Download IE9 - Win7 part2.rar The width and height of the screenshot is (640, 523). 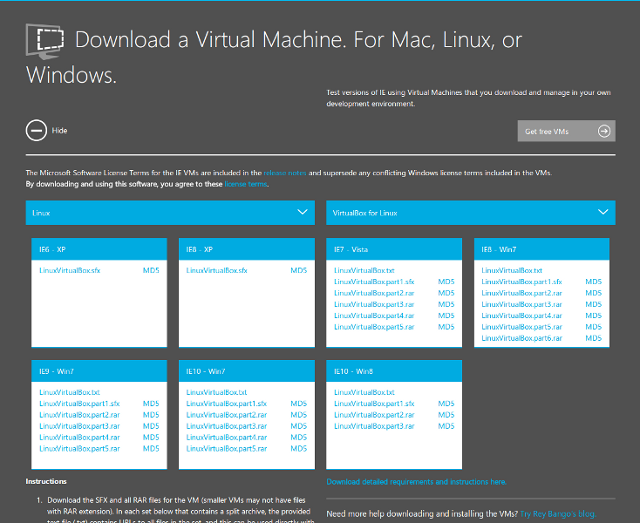pyautogui.click(x=80, y=415)
